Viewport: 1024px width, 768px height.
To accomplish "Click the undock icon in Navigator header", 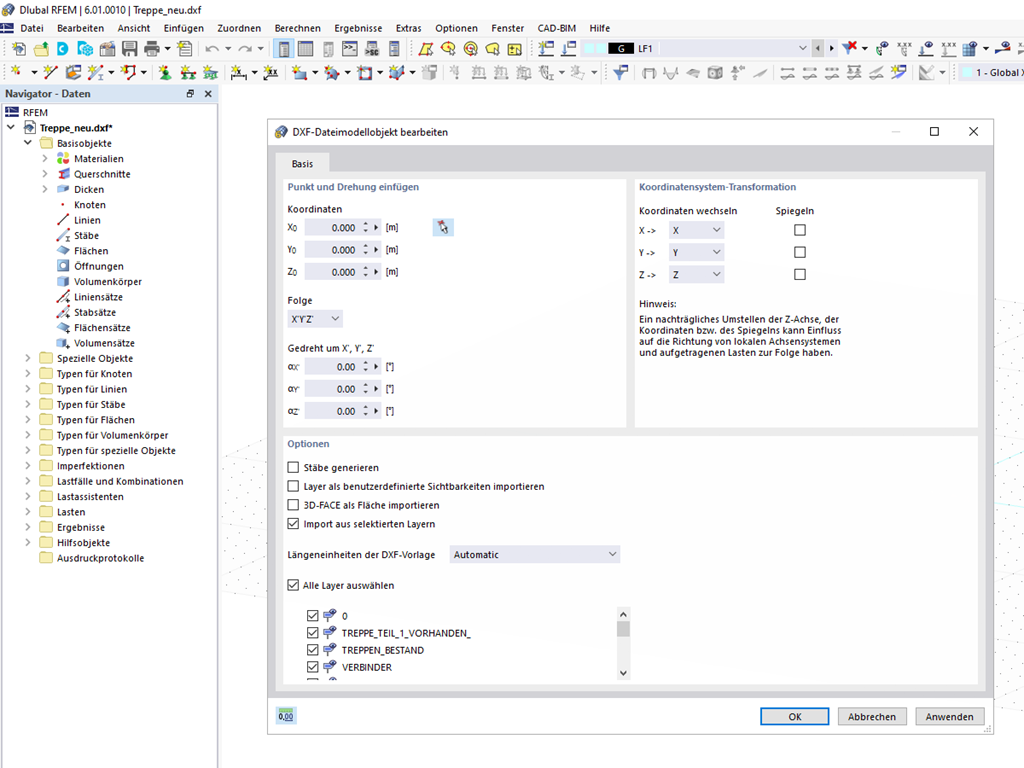I will [190, 94].
